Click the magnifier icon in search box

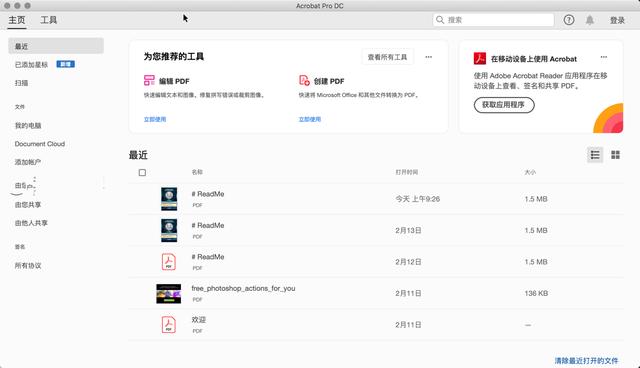440,20
